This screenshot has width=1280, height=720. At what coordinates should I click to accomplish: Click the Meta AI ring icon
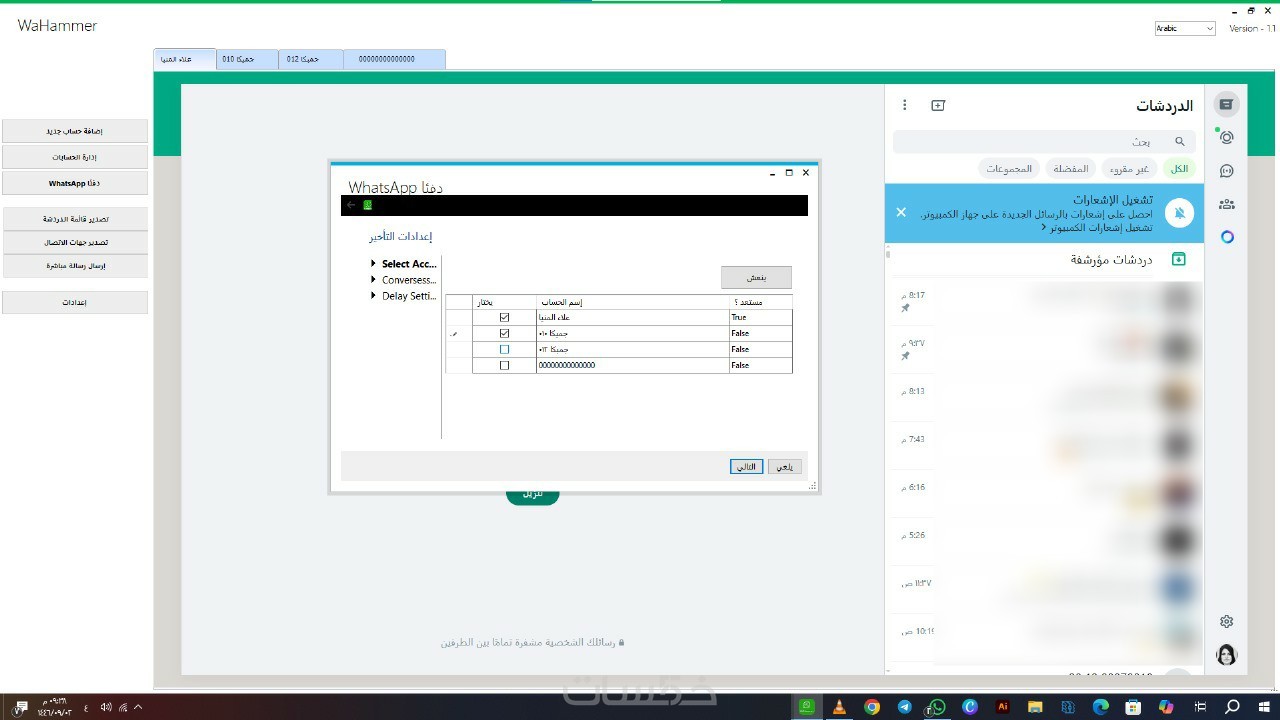point(1227,237)
